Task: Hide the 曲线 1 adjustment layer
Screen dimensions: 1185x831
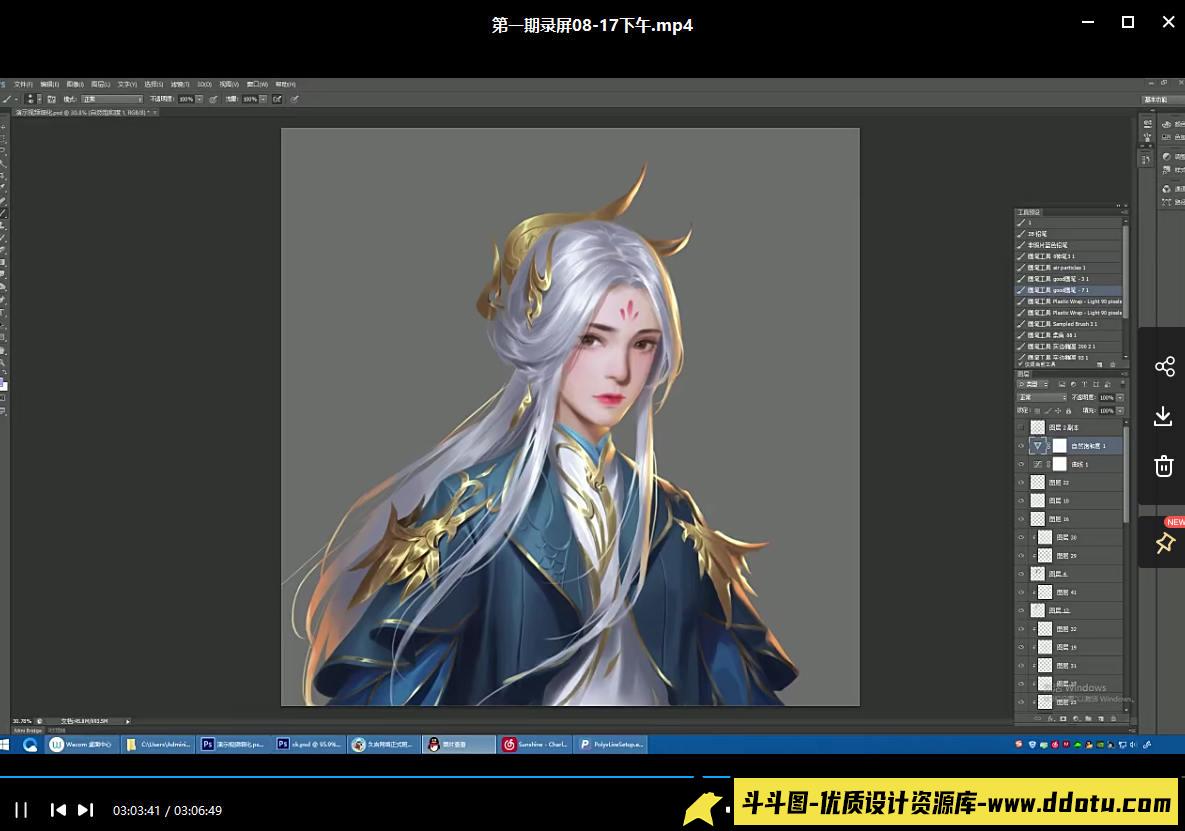Action: (x=1022, y=464)
